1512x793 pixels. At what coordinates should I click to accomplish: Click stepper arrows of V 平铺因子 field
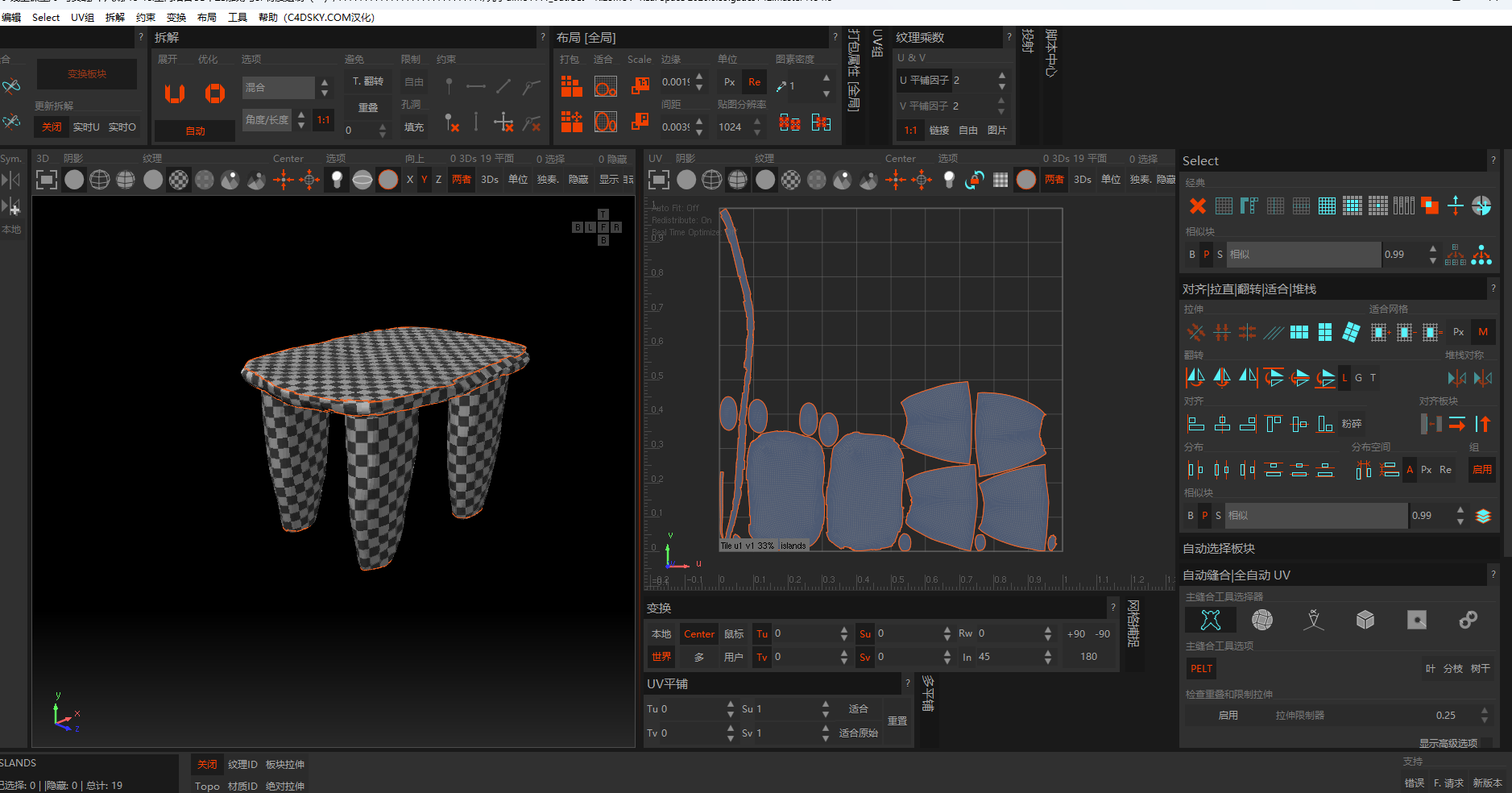[x=1002, y=106]
